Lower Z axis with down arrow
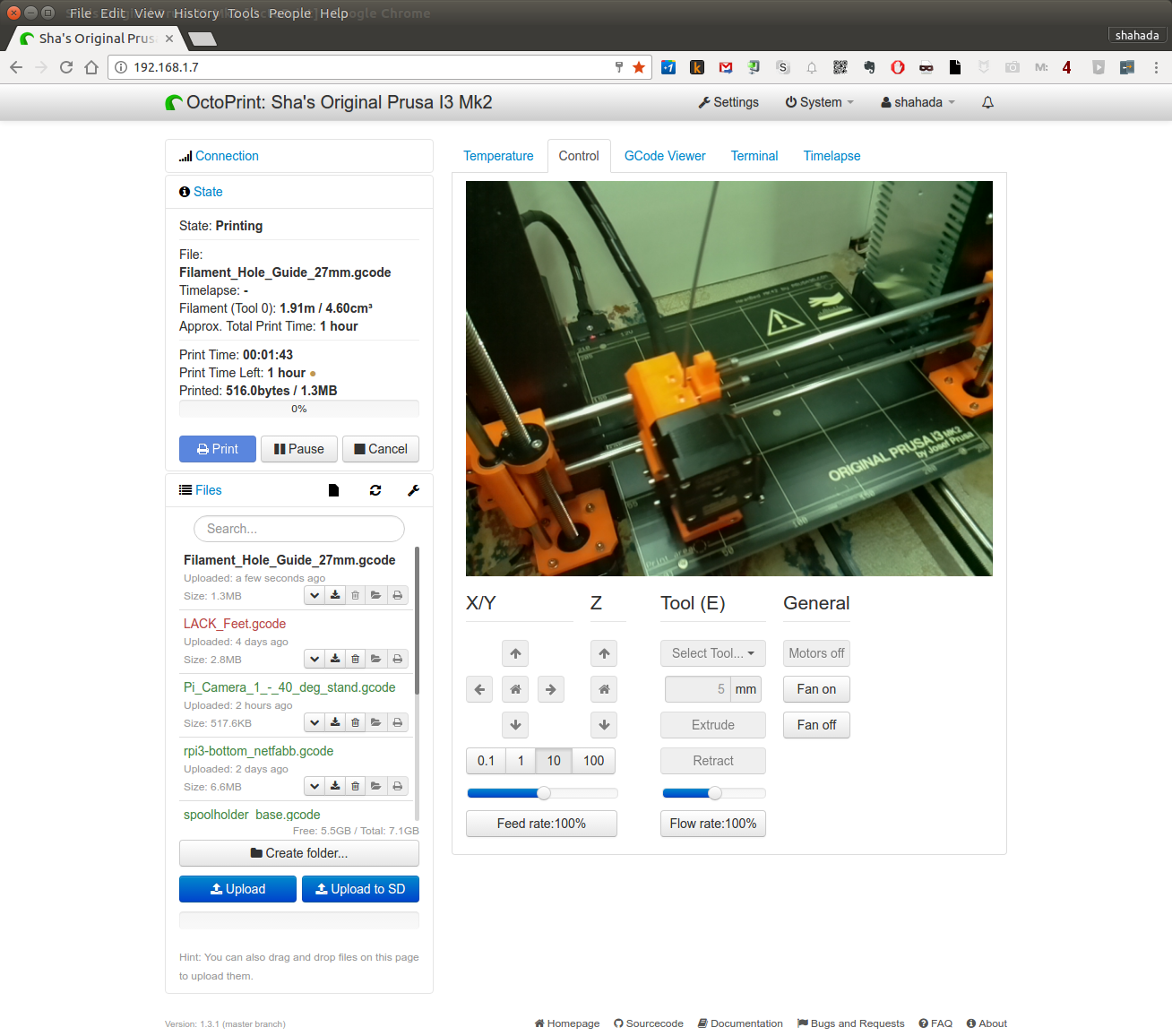1172x1036 pixels. (x=604, y=725)
